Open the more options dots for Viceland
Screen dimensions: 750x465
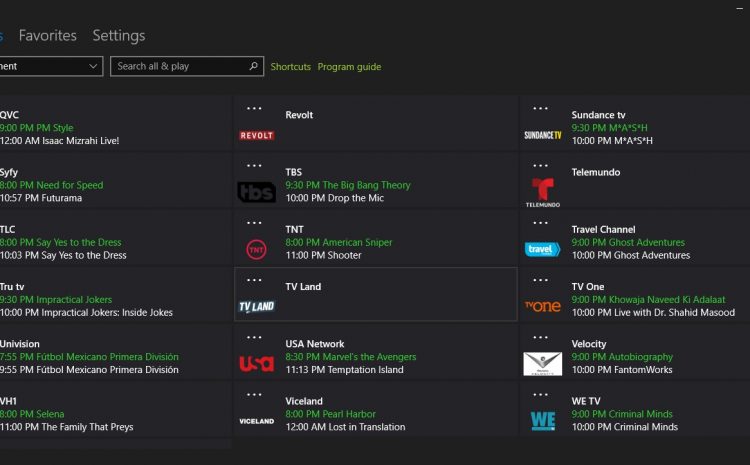point(254,395)
